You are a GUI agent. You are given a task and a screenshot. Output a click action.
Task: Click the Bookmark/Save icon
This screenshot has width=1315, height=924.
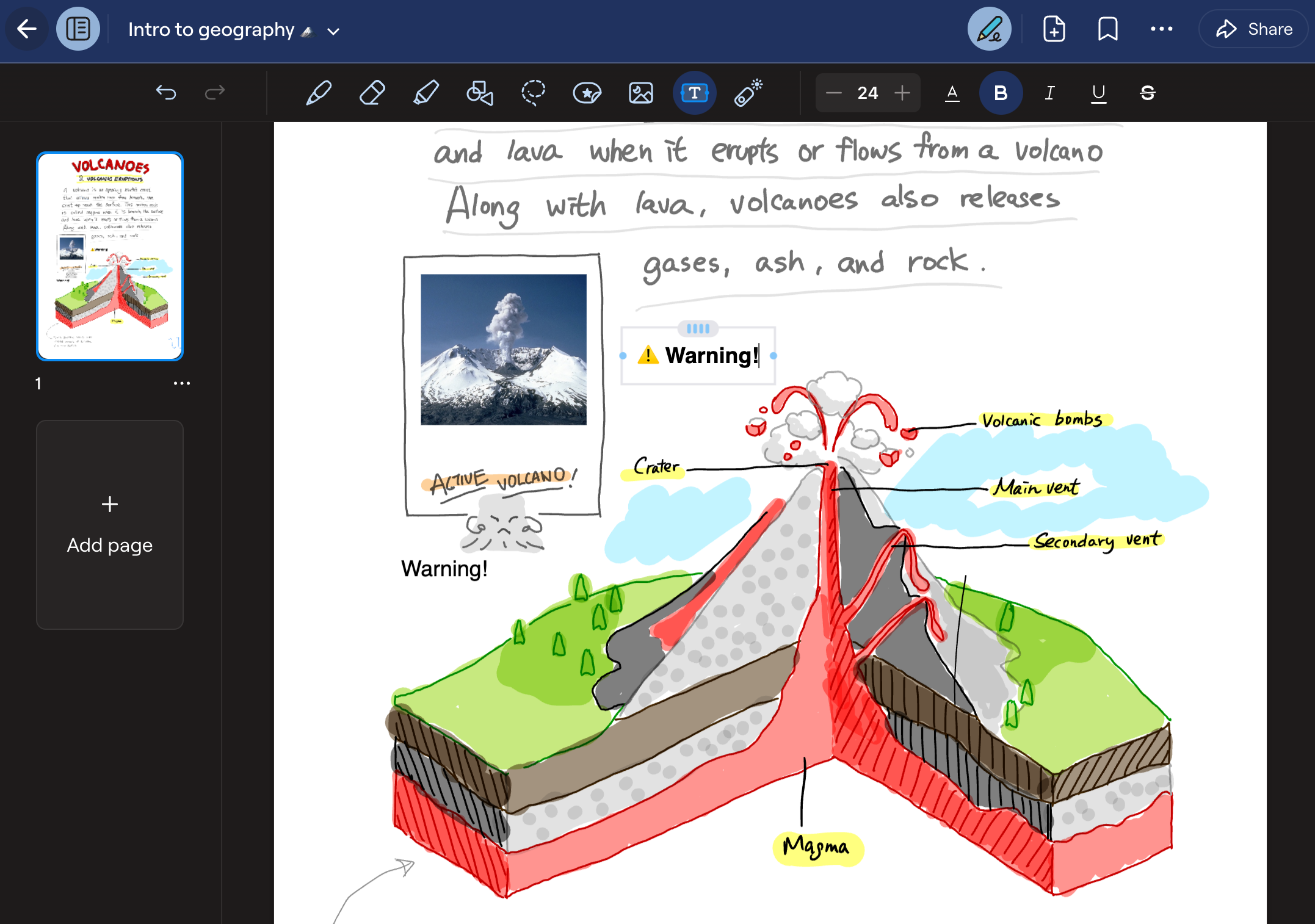click(x=1109, y=29)
